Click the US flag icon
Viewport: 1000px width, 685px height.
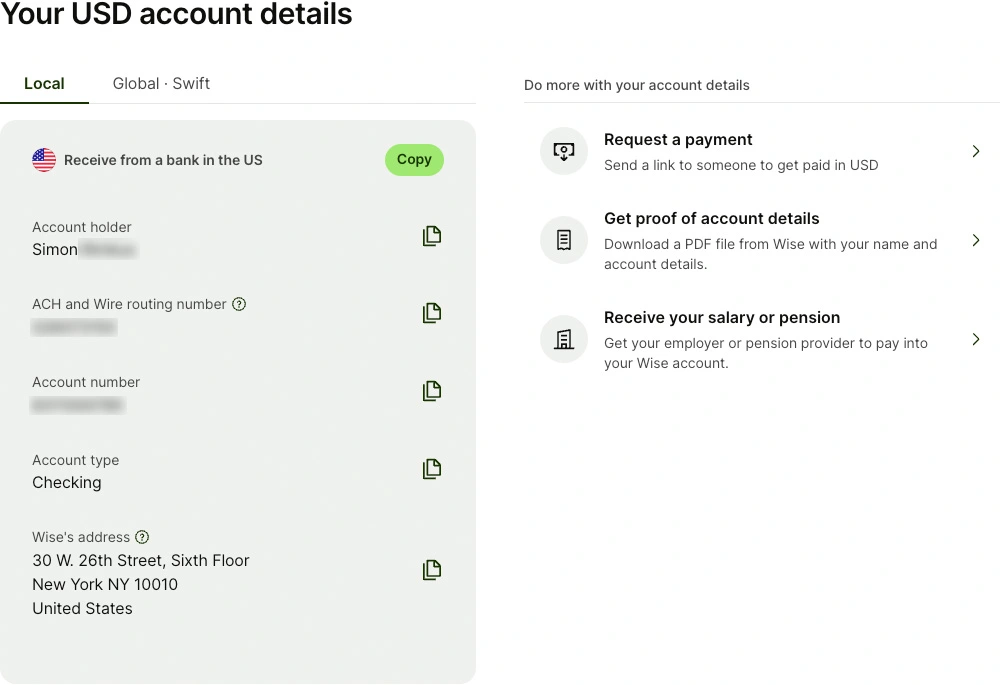[x=44, y=160]
